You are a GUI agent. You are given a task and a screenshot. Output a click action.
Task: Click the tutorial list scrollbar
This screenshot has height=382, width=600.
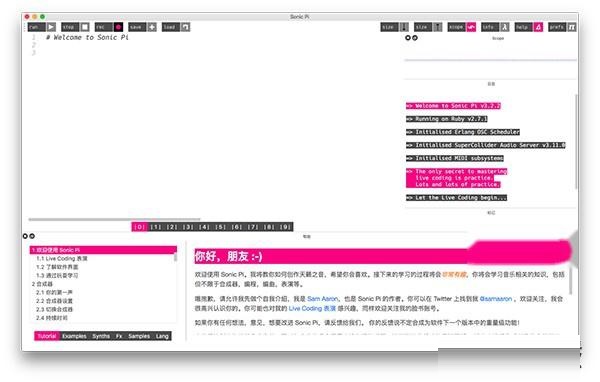pos(175,256)
